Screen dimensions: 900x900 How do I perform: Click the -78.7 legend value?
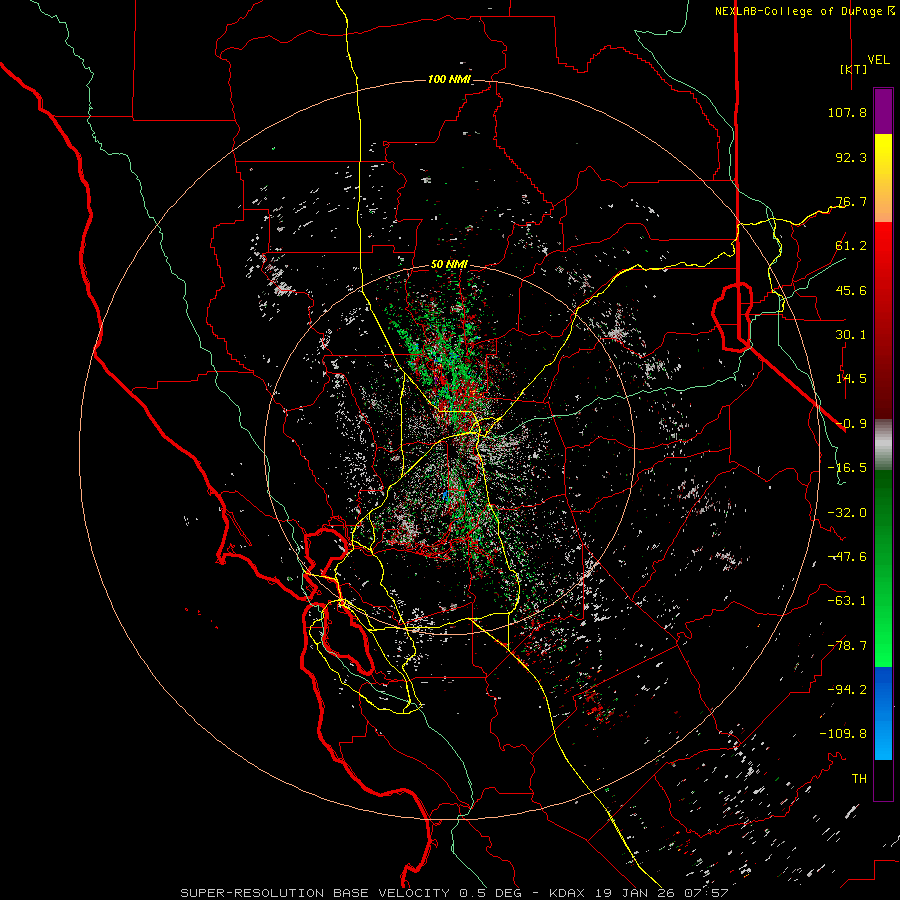[847, 646]
